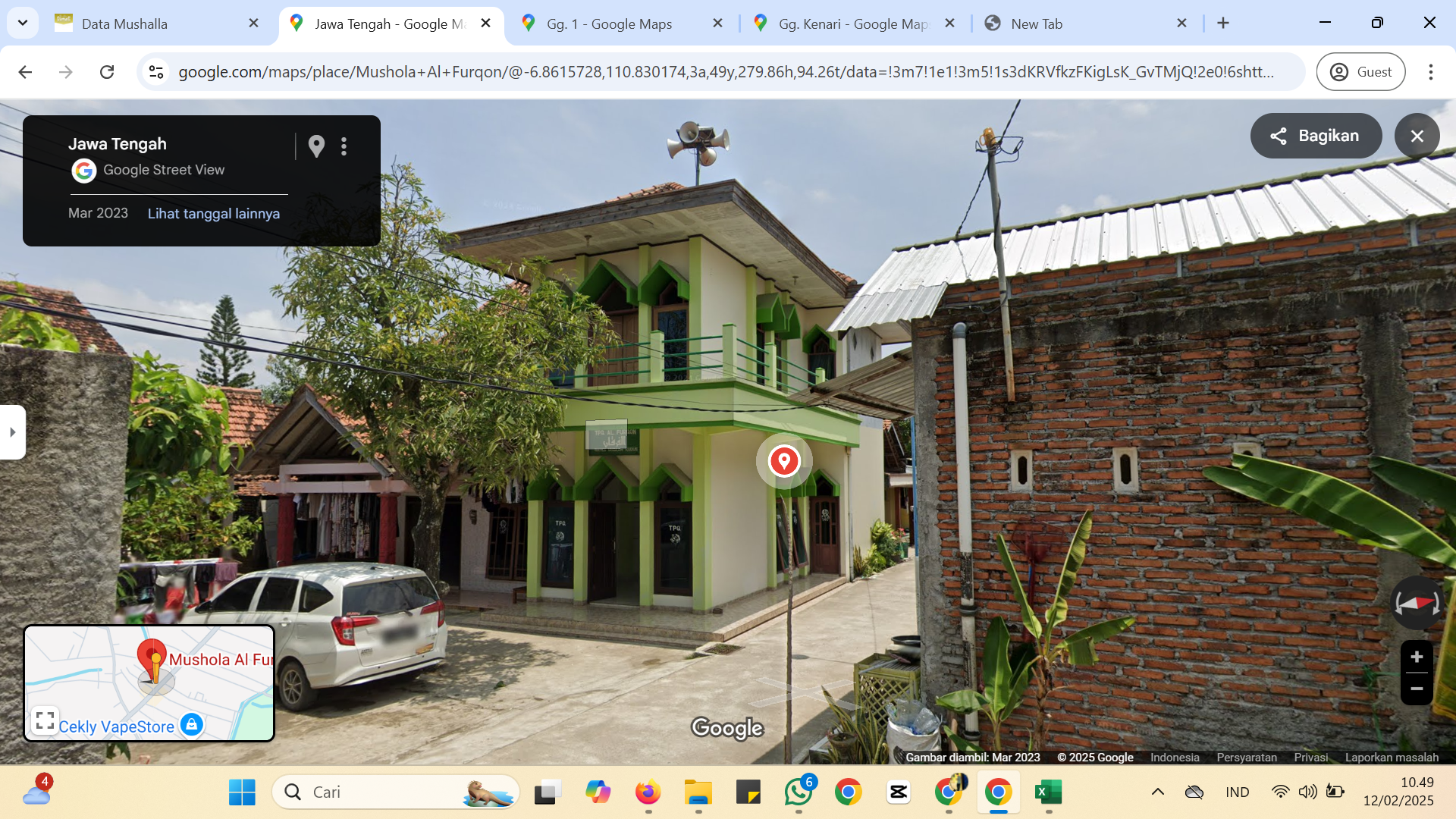1456x819 pixels.
Task: Open Laporkan masalah link
Action: point(1392,757)
